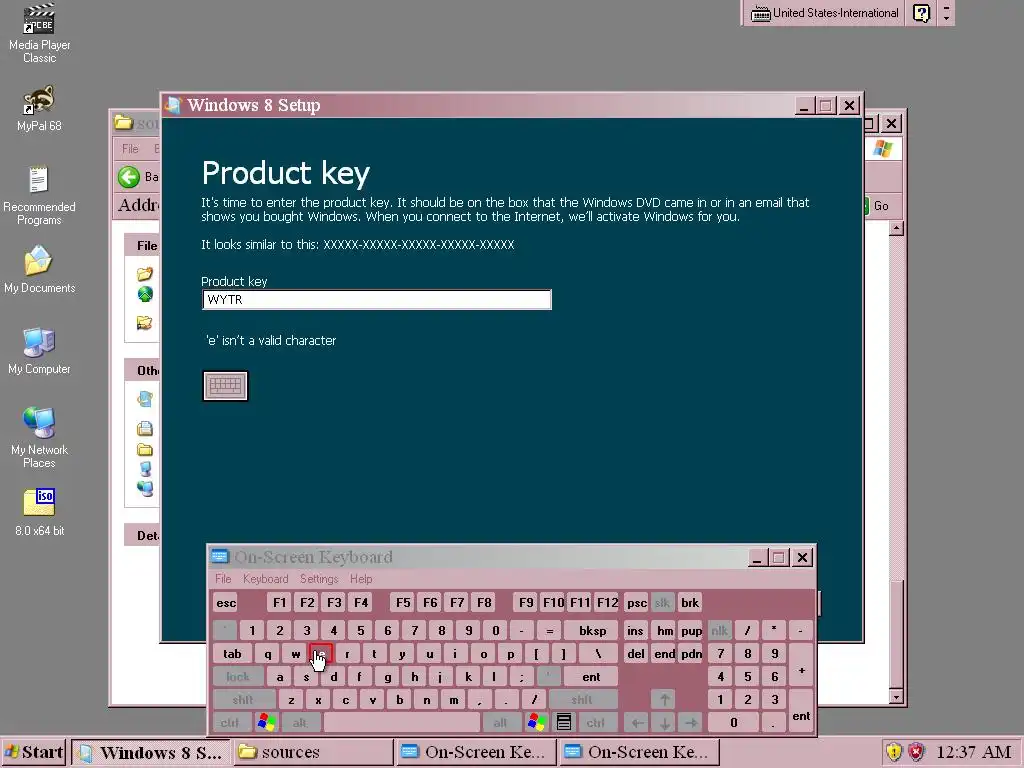Click the right Windows logo key on keyboard

(537, 722)
